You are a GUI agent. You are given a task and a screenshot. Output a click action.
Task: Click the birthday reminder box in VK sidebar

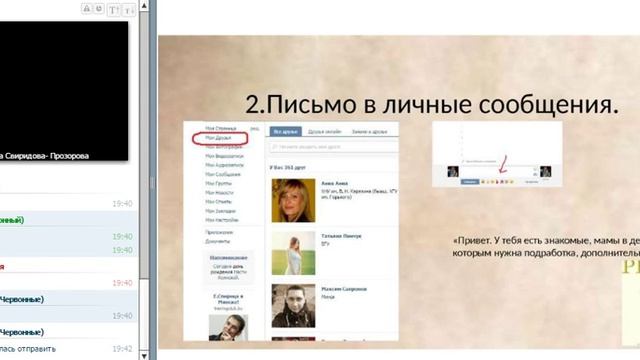click(229, 268)
